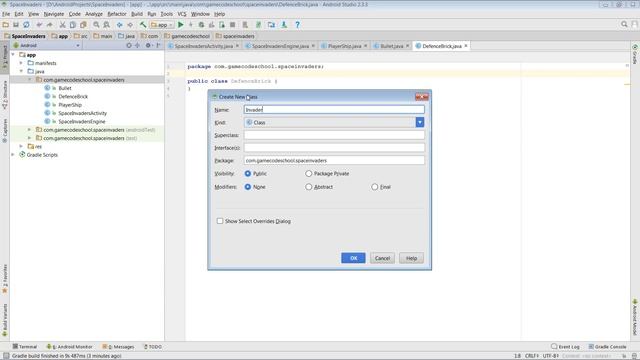640x360 pixels.
Task: Click the Undo arrow icon
Action: 39,25
